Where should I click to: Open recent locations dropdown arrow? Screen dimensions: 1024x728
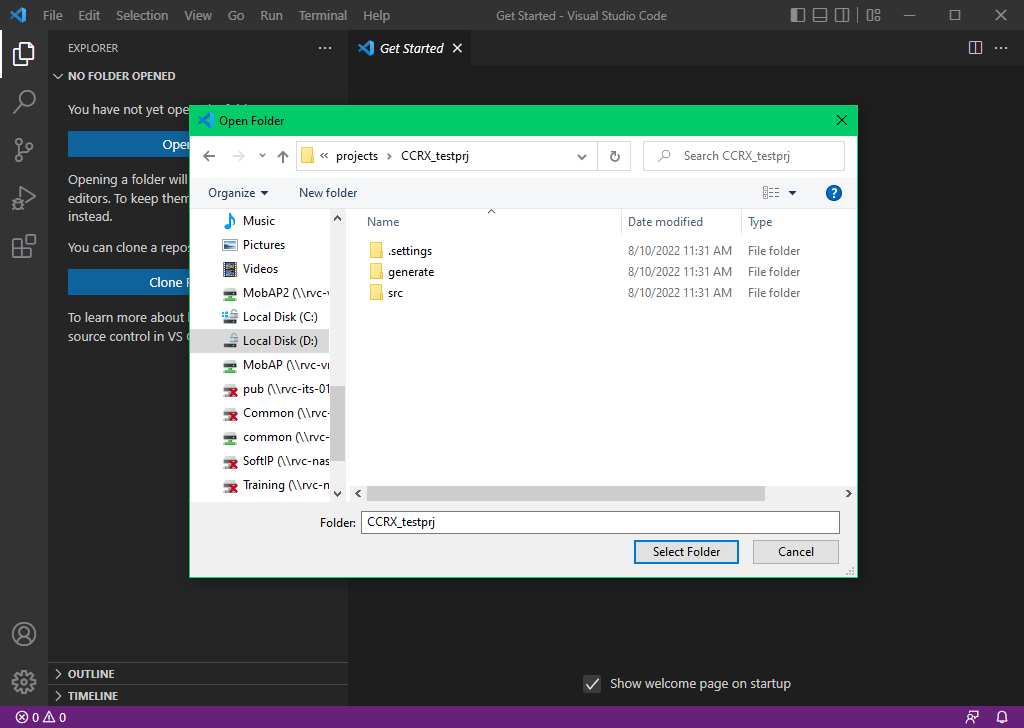pos(262,156)
